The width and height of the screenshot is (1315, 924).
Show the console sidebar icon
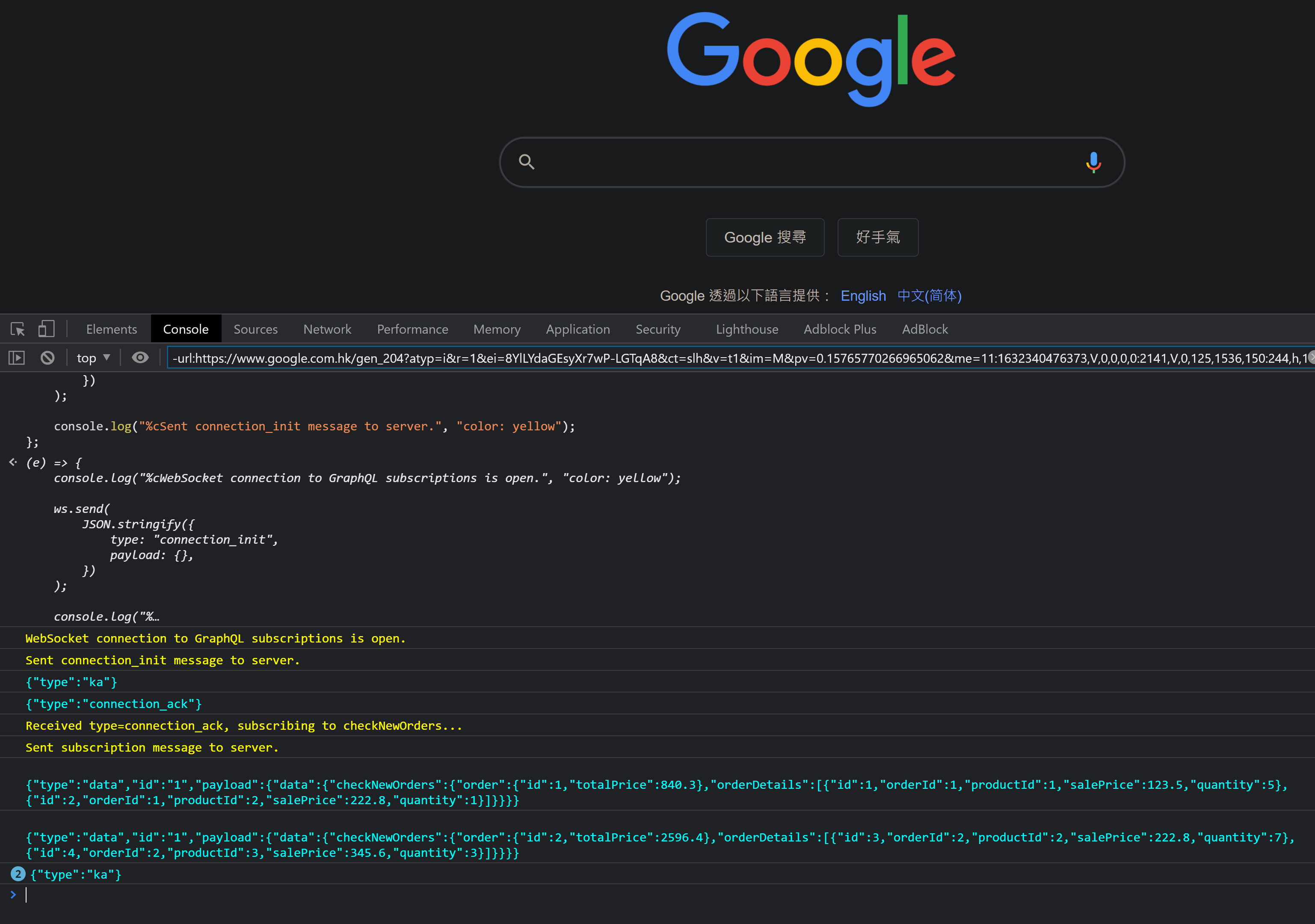[17, 358]
